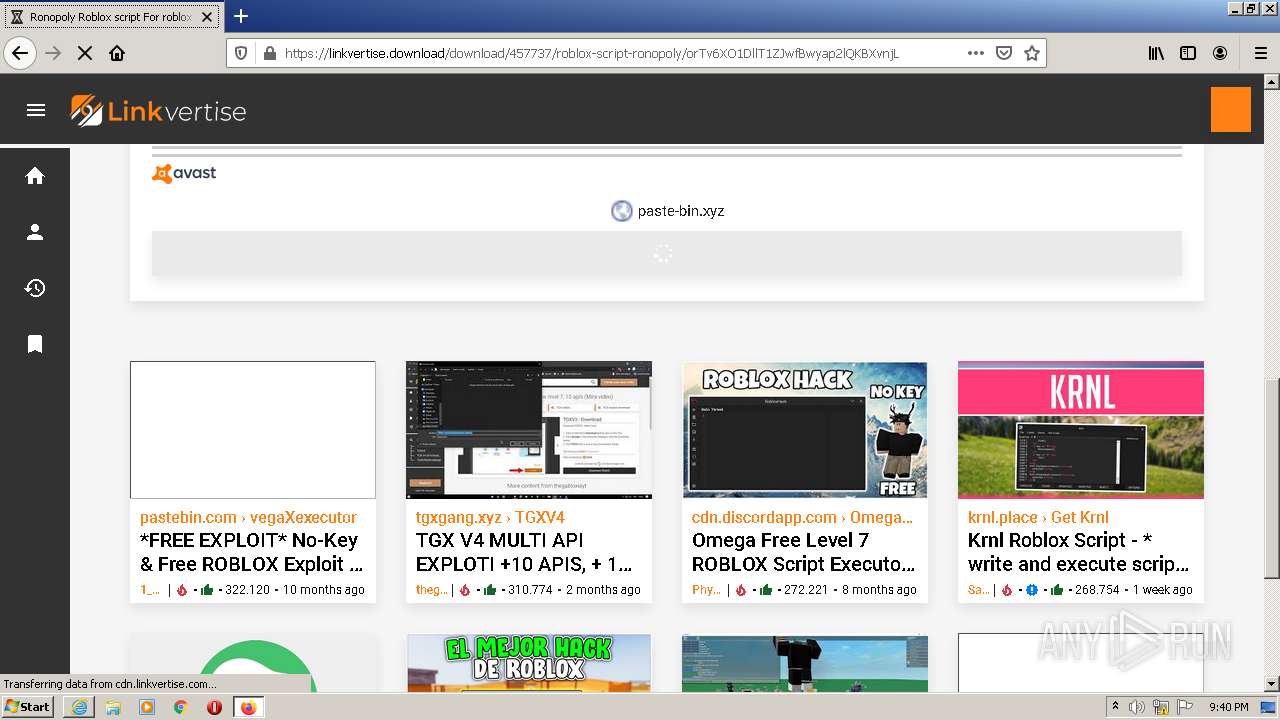Open the TGX V4 card thumbnail
The image size is (1280, 720).
(x=529, y=430)
